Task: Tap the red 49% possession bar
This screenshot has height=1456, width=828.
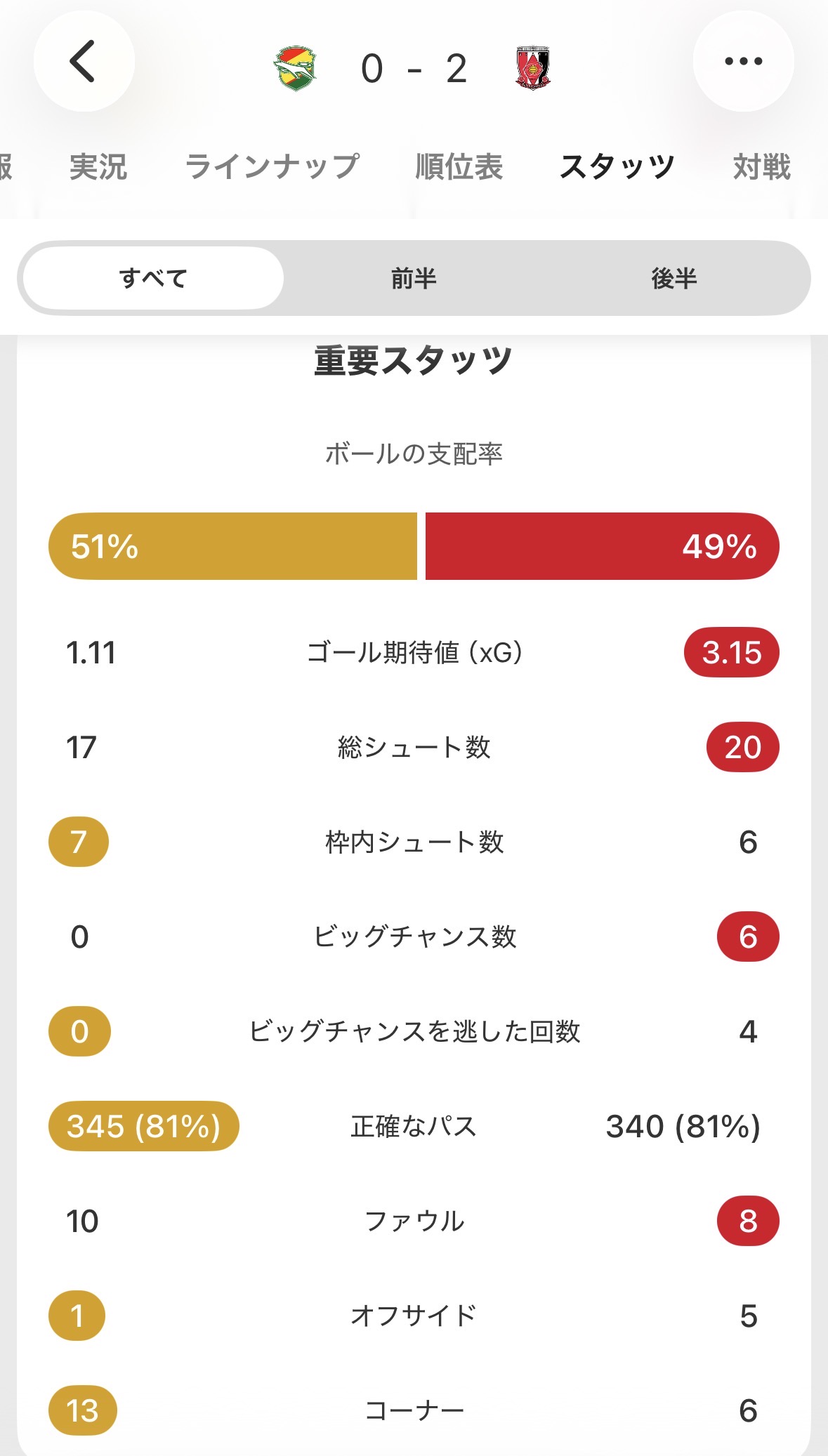Action: (x=602, y=546)
